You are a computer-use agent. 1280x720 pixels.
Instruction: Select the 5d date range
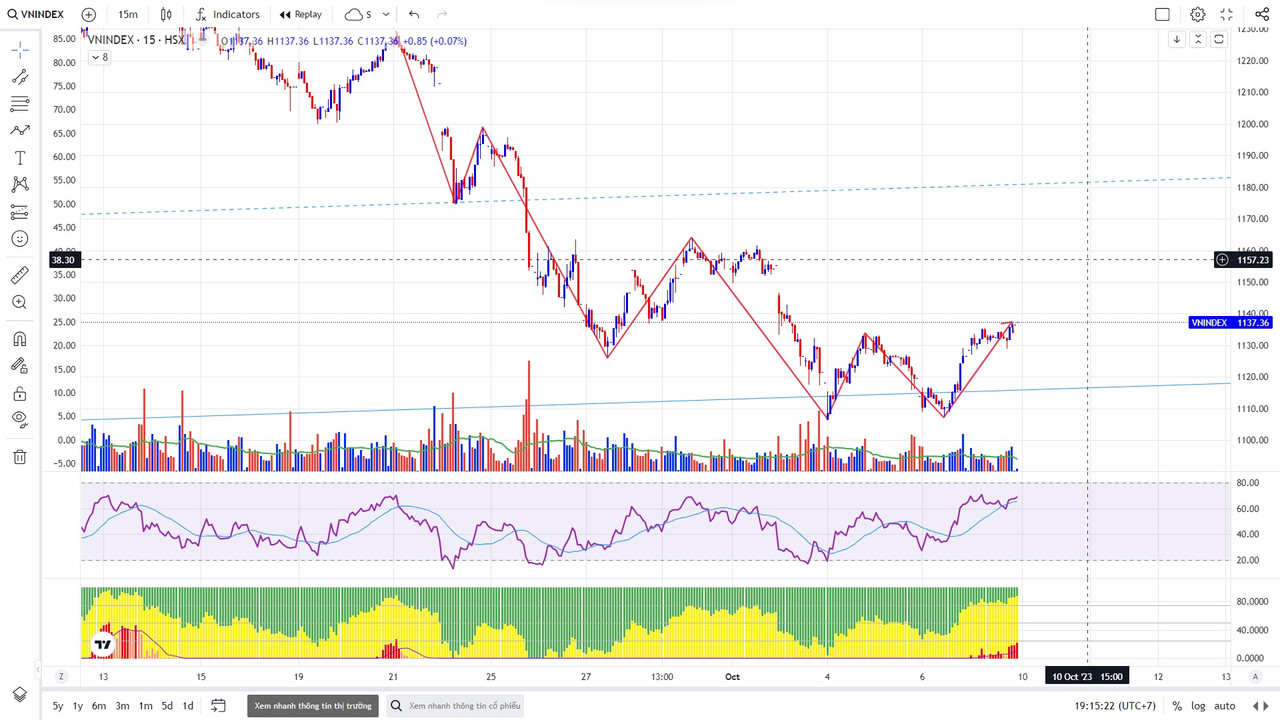(167, 706)
